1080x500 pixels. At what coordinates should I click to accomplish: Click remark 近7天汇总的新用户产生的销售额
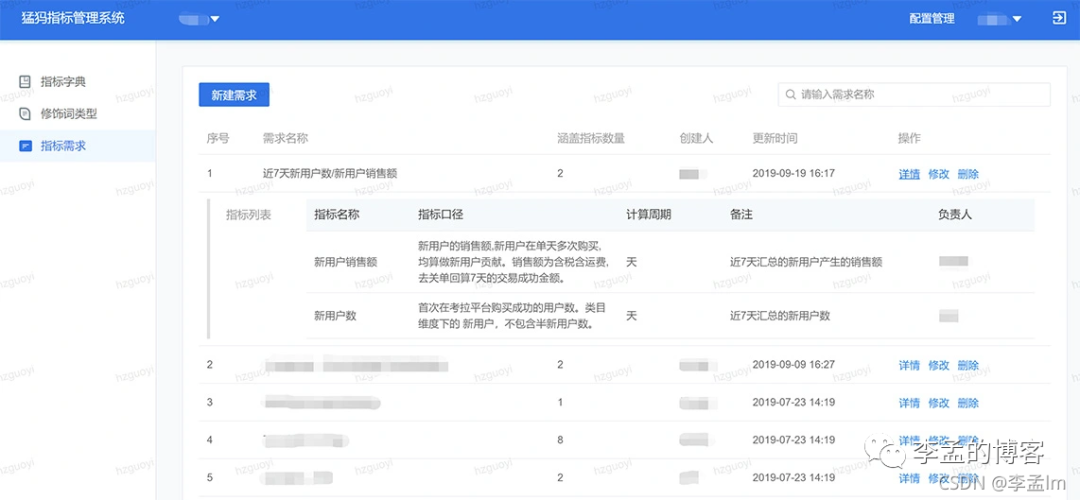[807, 262]
